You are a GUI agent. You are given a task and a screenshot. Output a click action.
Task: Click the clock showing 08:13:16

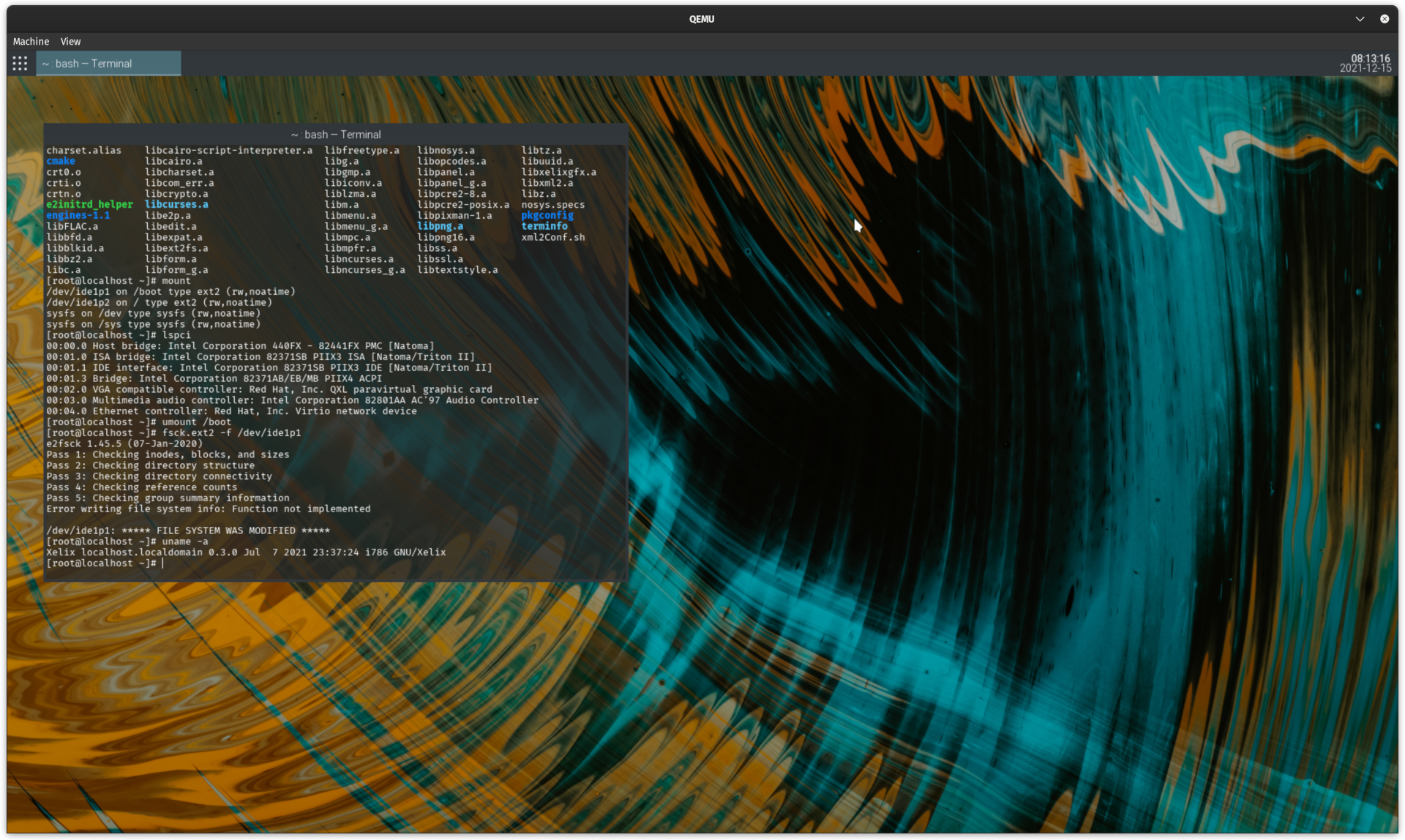(1371, 59)
